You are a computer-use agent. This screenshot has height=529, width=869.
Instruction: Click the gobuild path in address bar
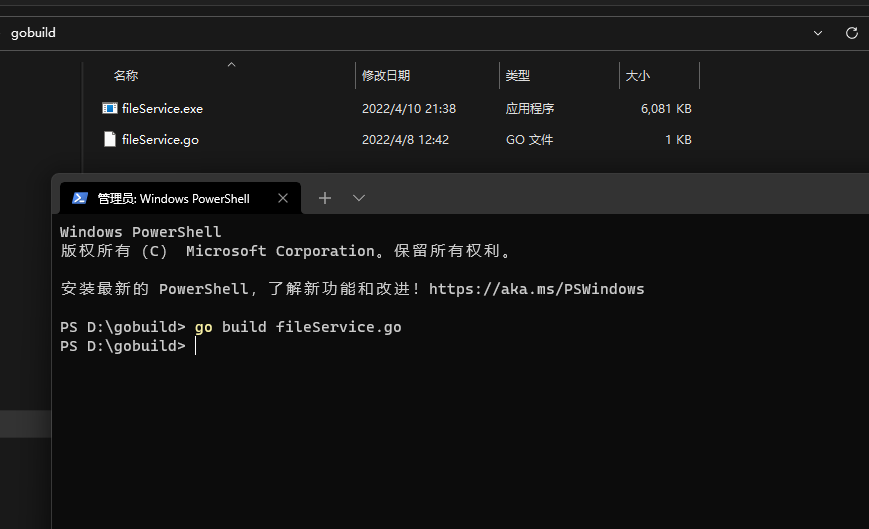click(33, 33)
